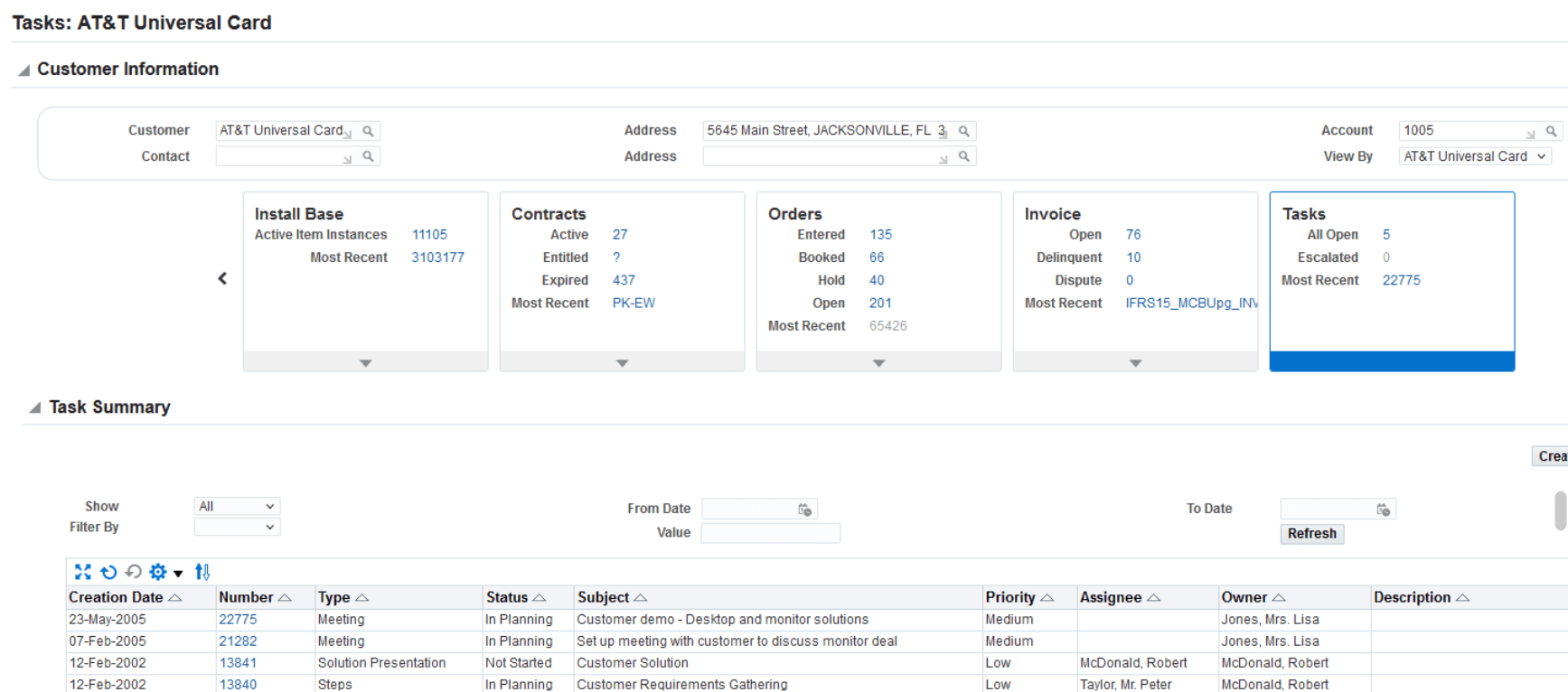
Task: Click the To Date input field
Action: (x=1328, y=510)
